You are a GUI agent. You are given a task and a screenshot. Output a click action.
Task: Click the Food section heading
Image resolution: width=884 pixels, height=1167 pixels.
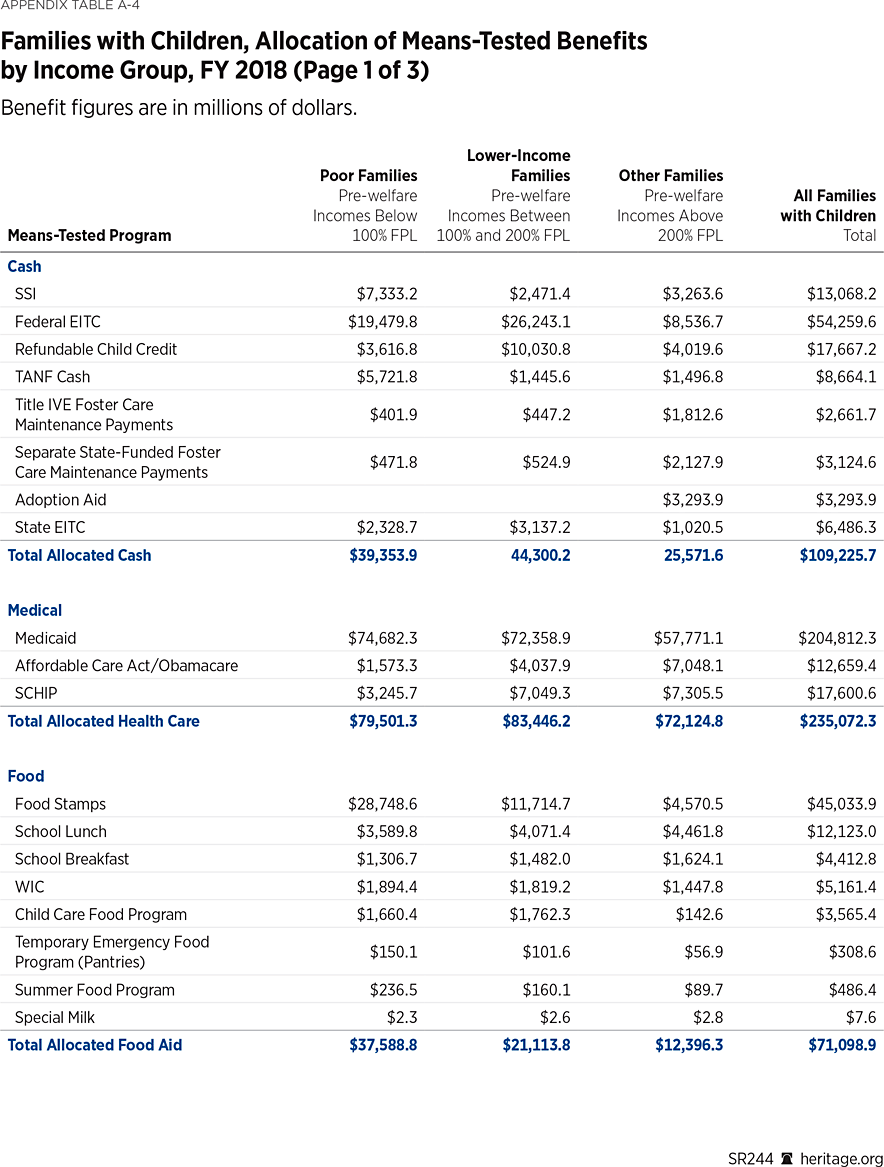tap(26, 776)
